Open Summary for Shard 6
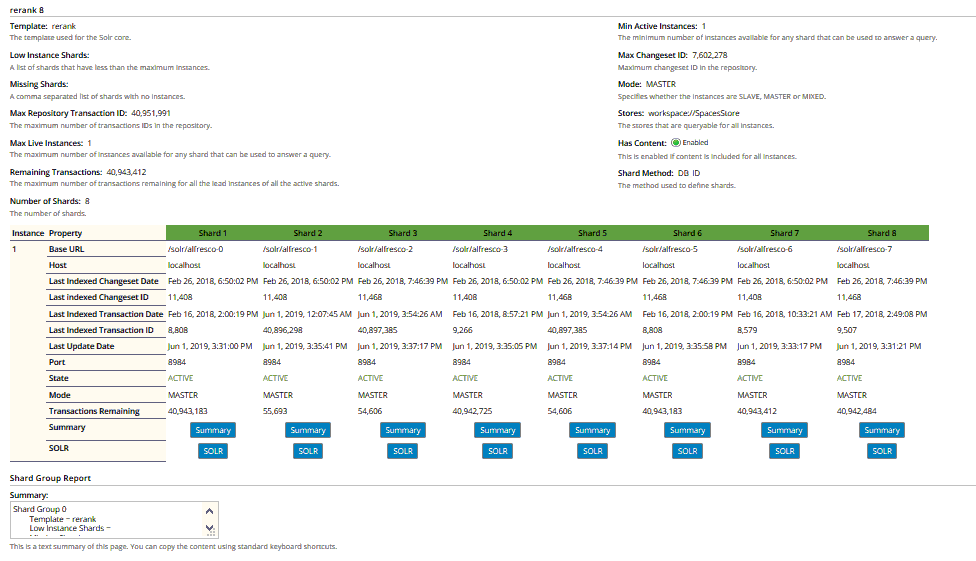 (x=687, y=430)
